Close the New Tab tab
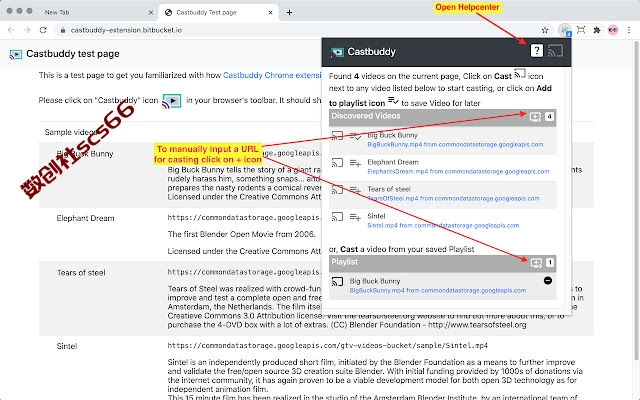 pos(151,12)
